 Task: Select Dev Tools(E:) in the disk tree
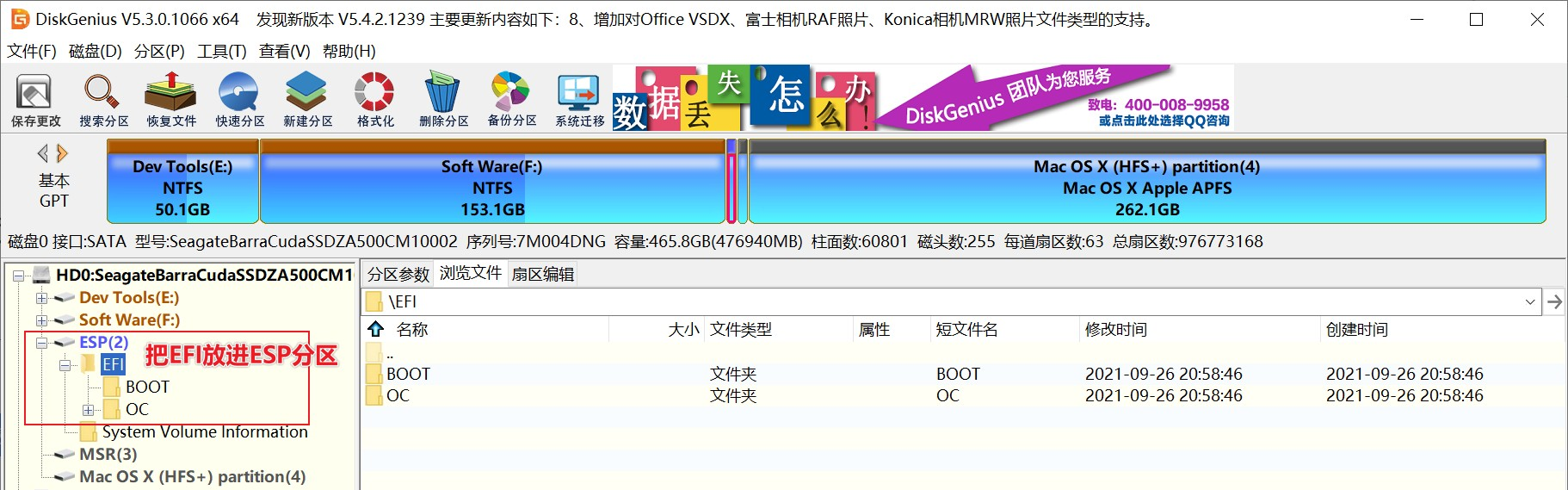pyautogui.click(x=129, y=297)
